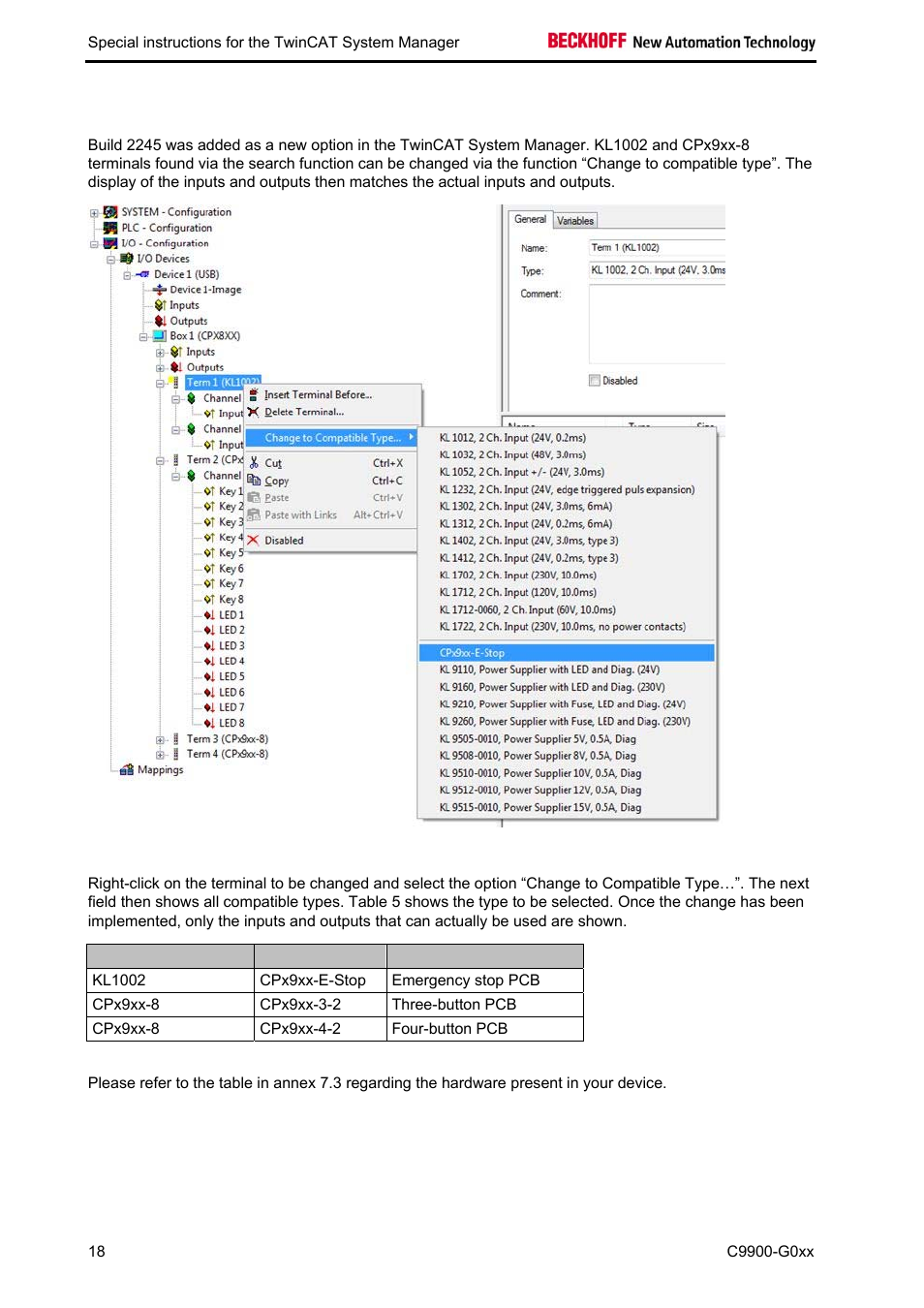Expand the Term 3 (CPx9xx-8) node
This screenshot has height=1308, width=924.
tap(160, 739)
